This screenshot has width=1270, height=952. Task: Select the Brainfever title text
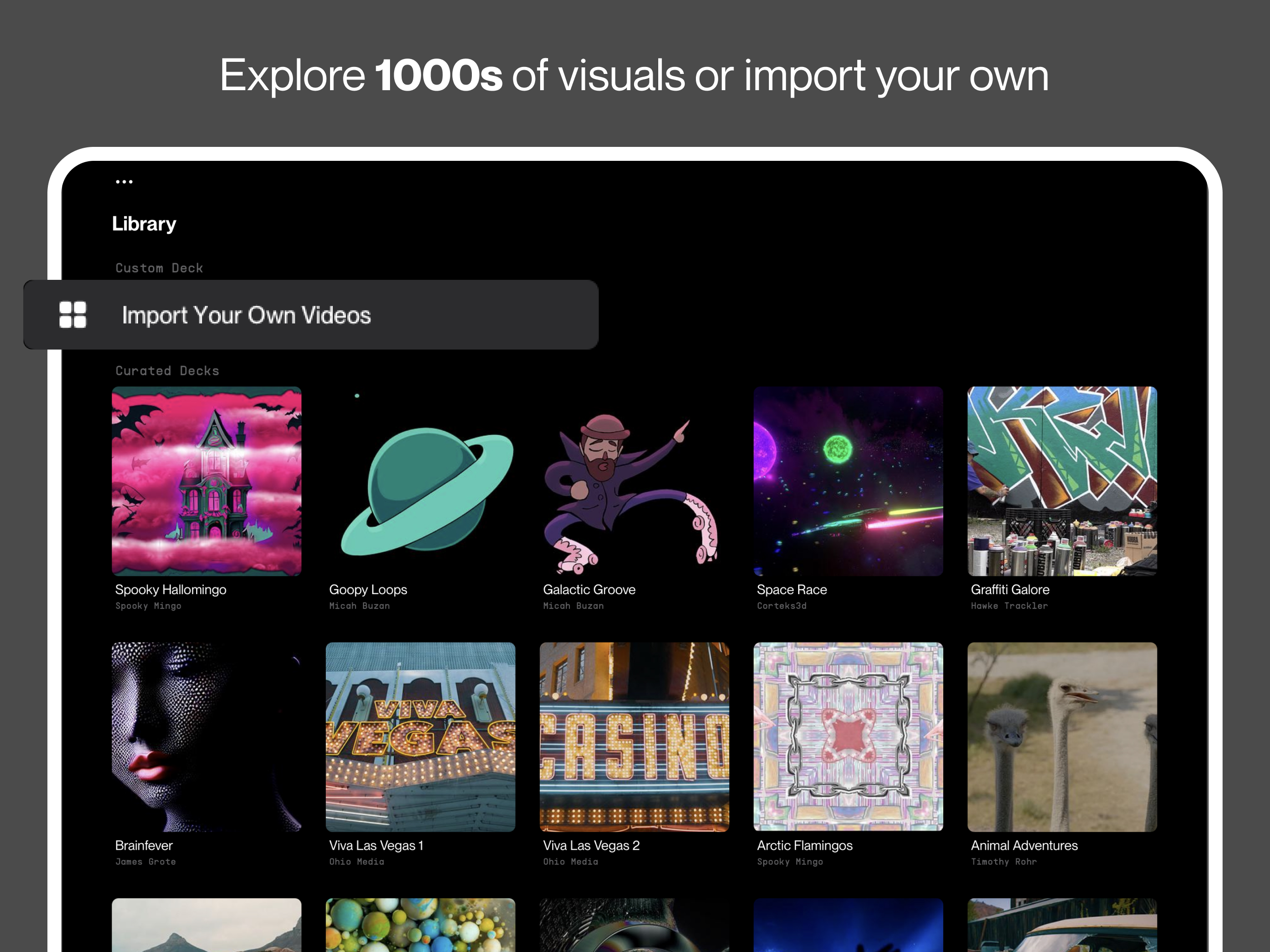[x=144, y=845]
